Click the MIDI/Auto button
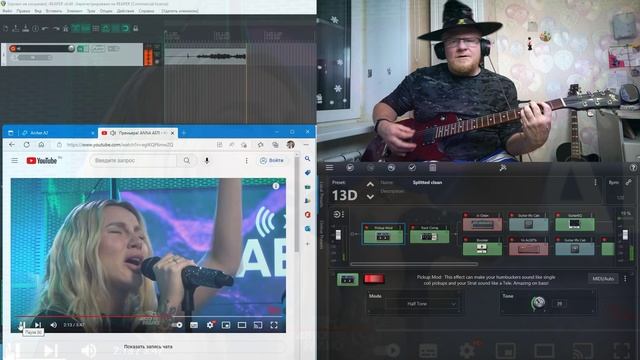The width and height of the screenshot is (640, 360). pyautogui.click(x=603, y=279)
